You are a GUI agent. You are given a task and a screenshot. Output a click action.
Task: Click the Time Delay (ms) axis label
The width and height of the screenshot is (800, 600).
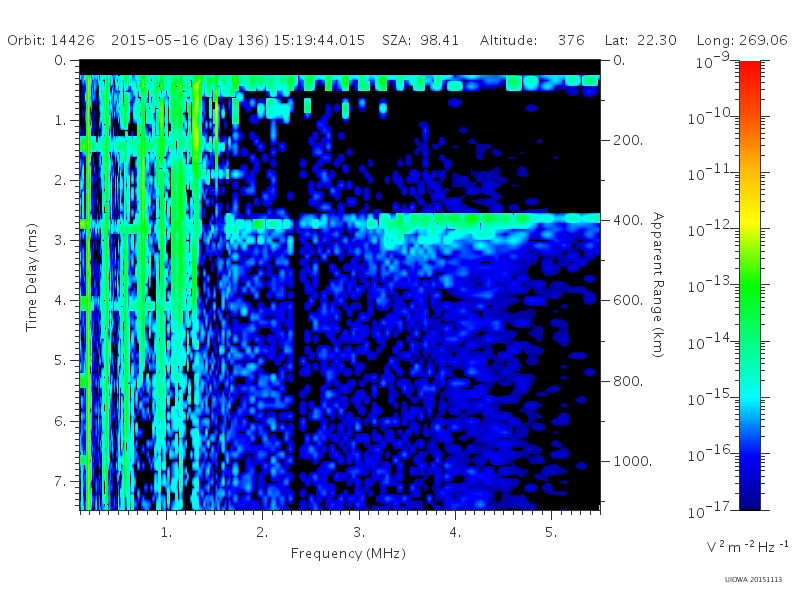tap(31, 277)
